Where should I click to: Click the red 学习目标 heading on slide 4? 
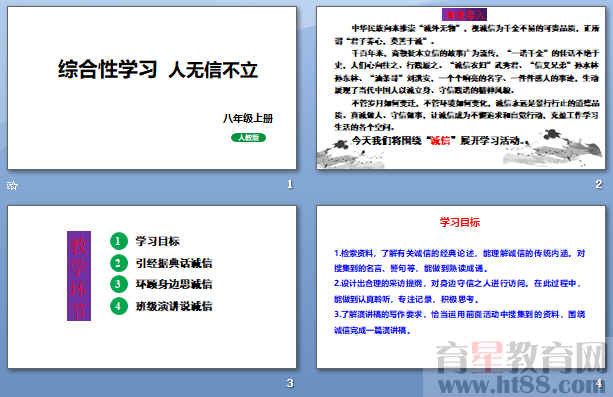click(x=460, y=222)
